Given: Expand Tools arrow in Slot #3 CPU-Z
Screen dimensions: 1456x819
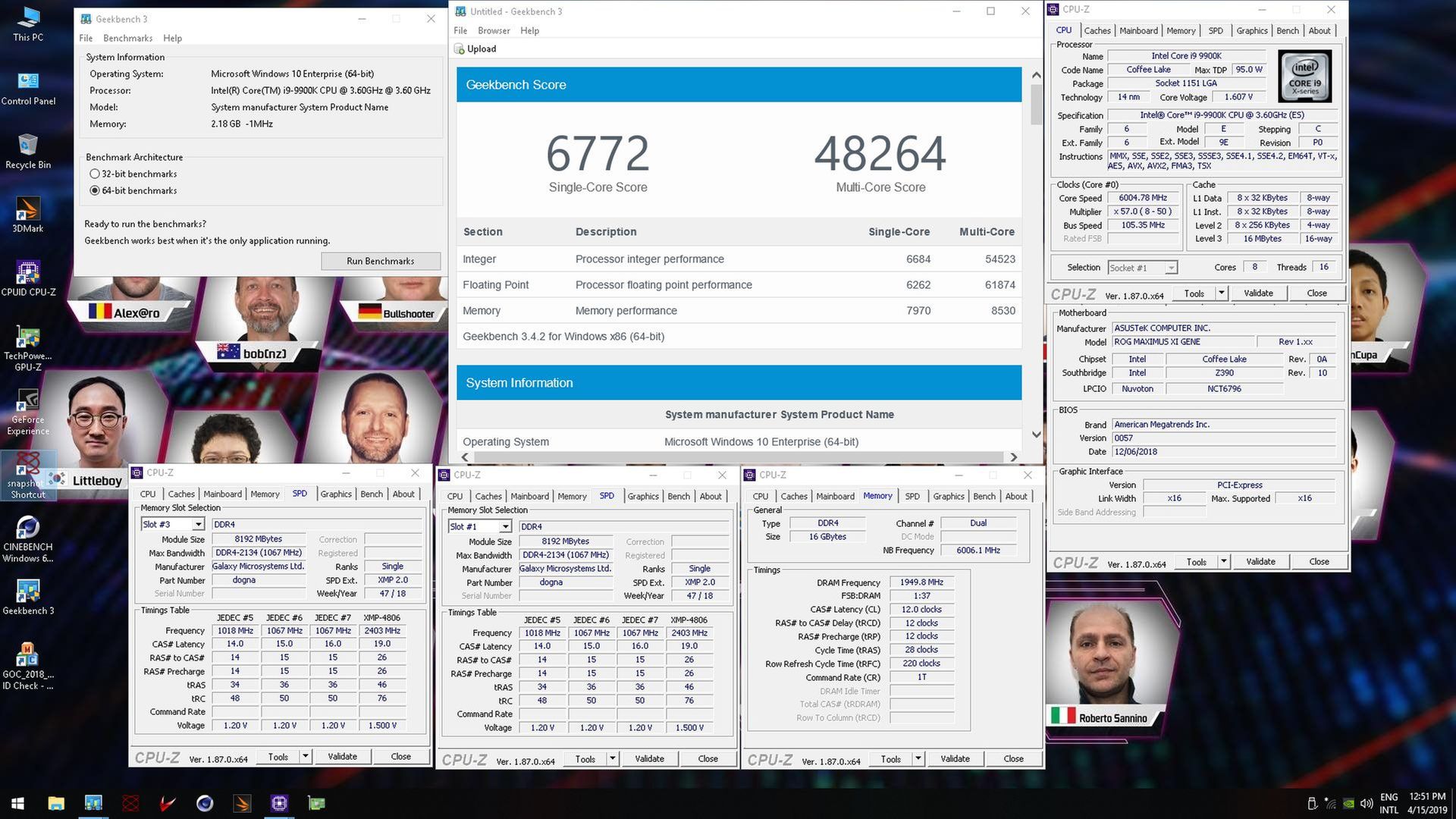Looking at the screenshot, I should click(x=305, y=757).
